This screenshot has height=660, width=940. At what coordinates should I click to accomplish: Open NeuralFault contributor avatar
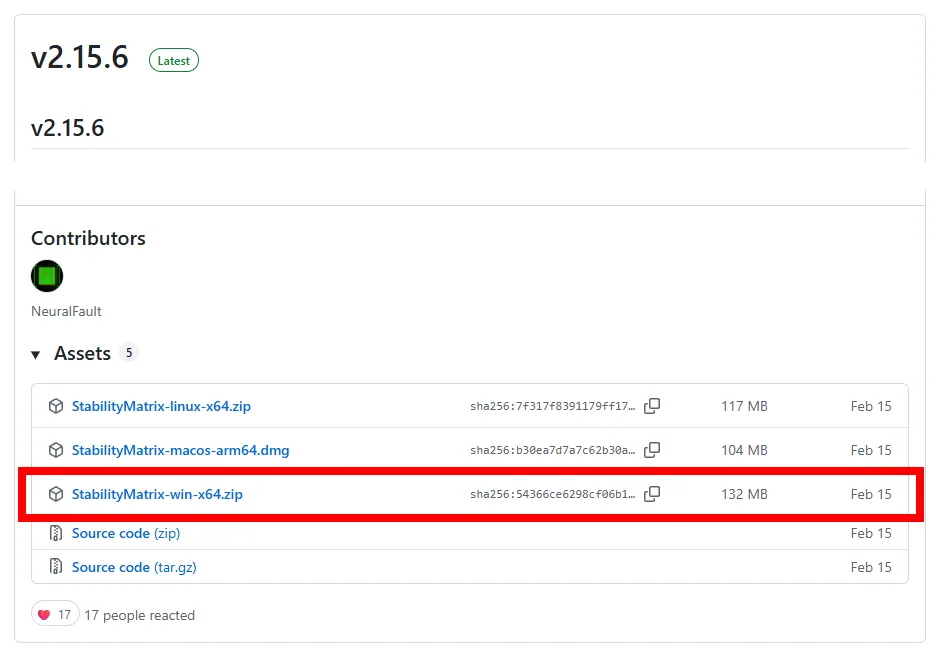tap(47, 276)
